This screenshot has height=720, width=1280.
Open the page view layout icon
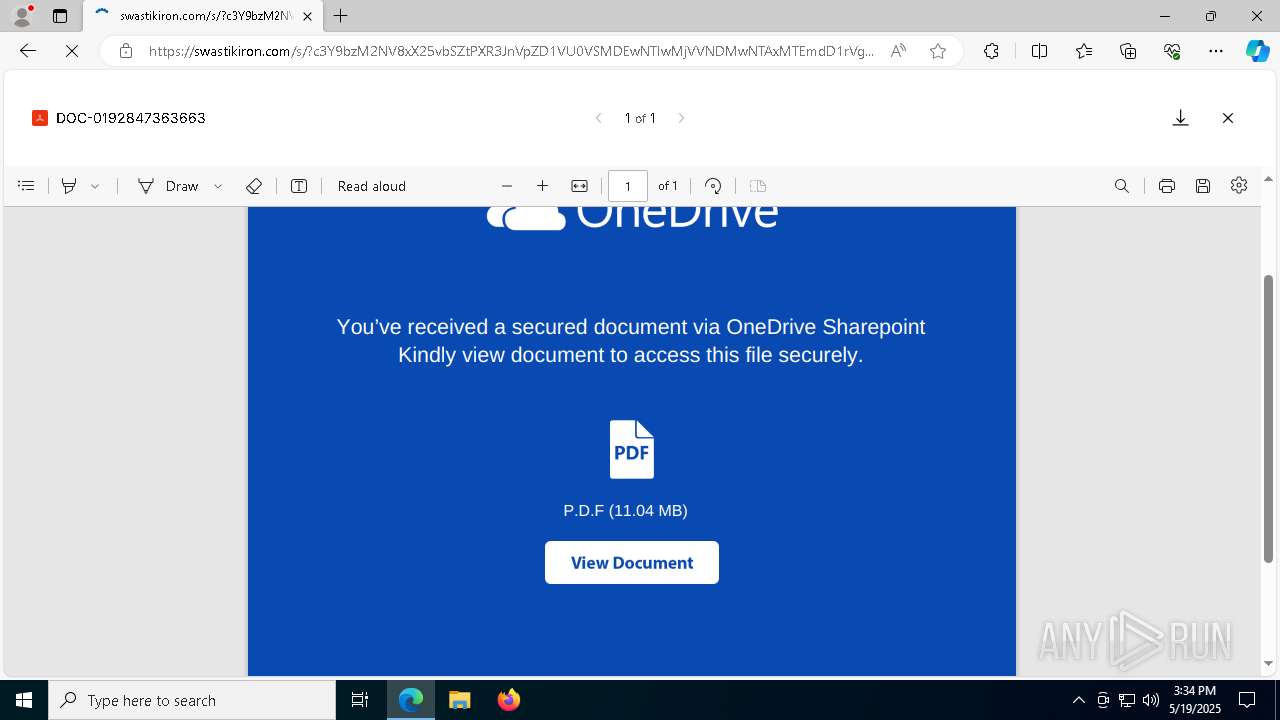758,186
